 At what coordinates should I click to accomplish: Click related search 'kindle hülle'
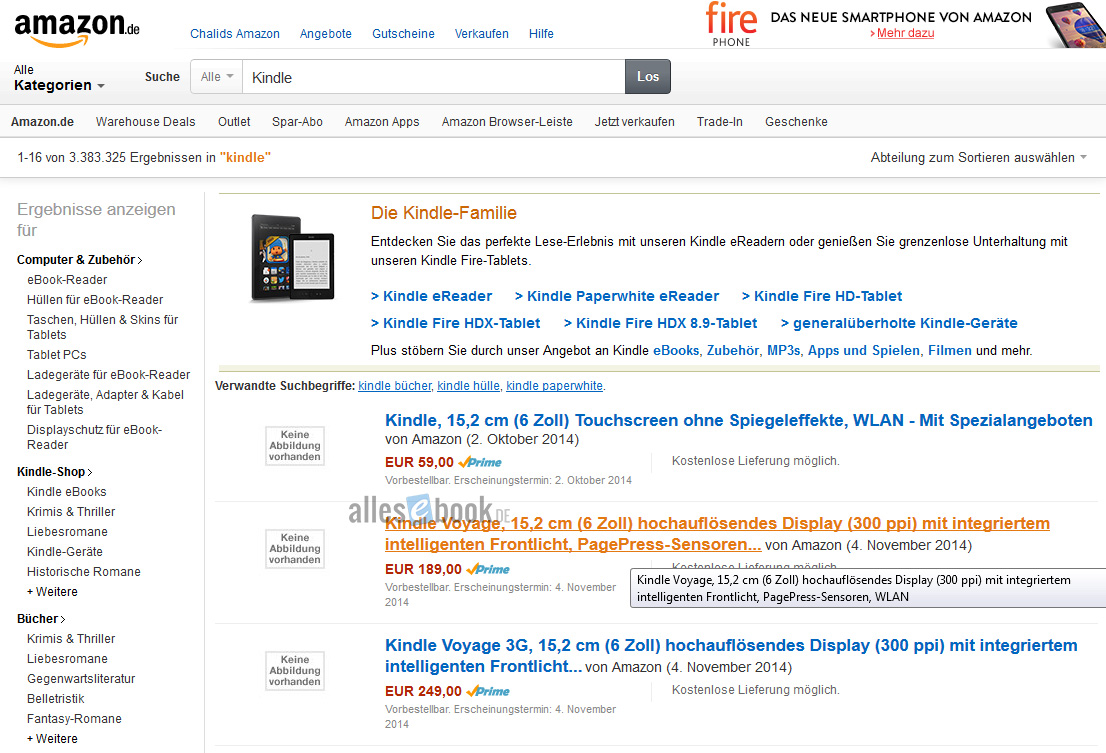click(x=468, y=386)
